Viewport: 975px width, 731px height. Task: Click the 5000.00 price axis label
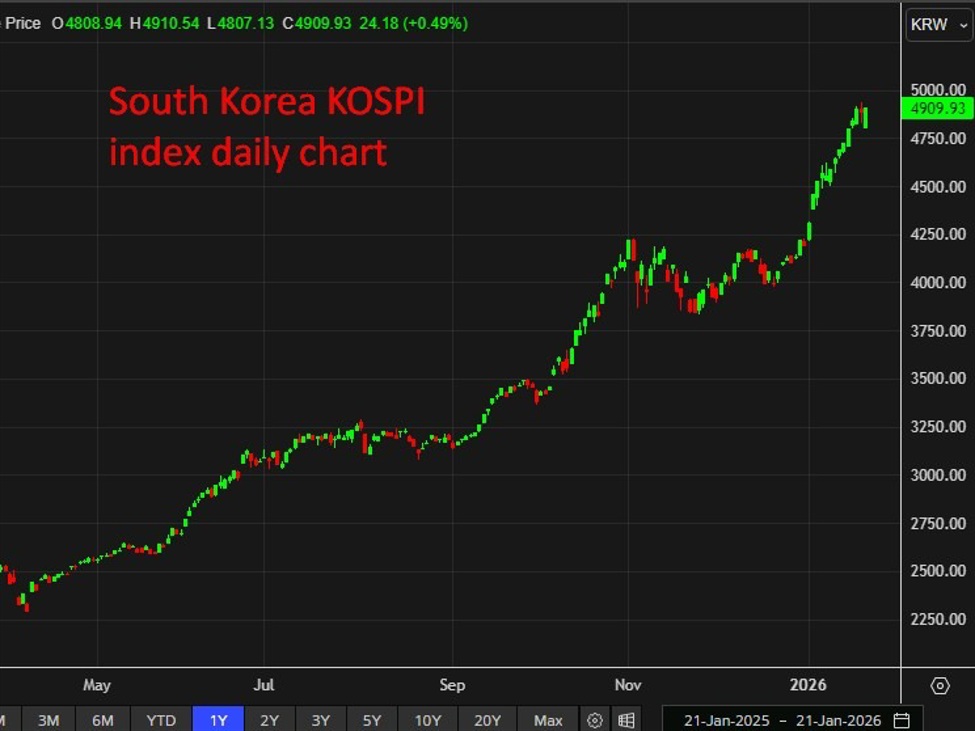(938, 88)
